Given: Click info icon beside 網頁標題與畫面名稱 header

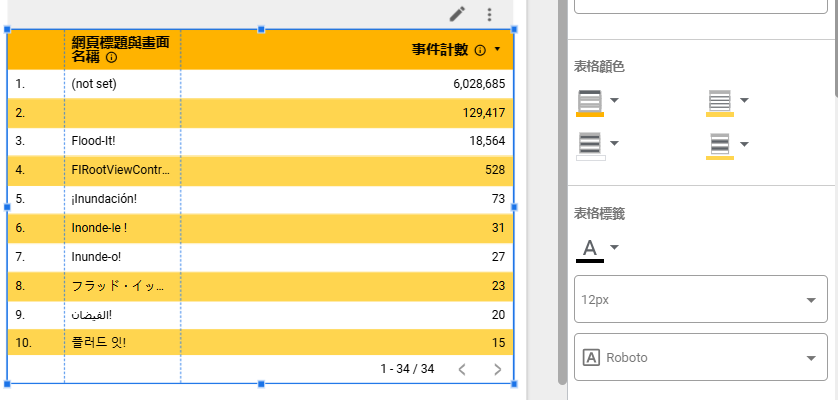Looking at the screenshot, I should coord(111,58).
